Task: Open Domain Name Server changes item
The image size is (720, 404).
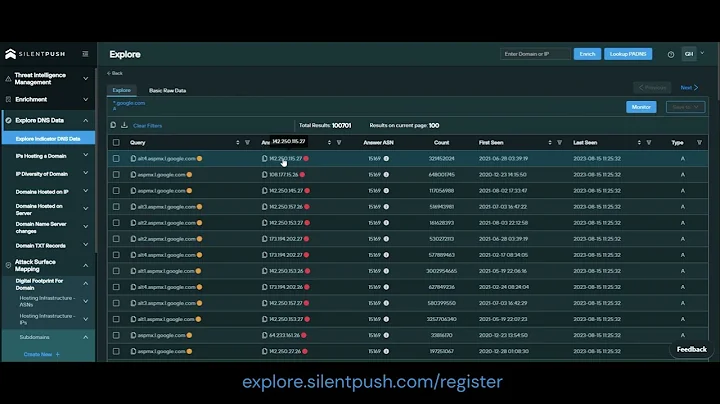Action: [41, 227]
